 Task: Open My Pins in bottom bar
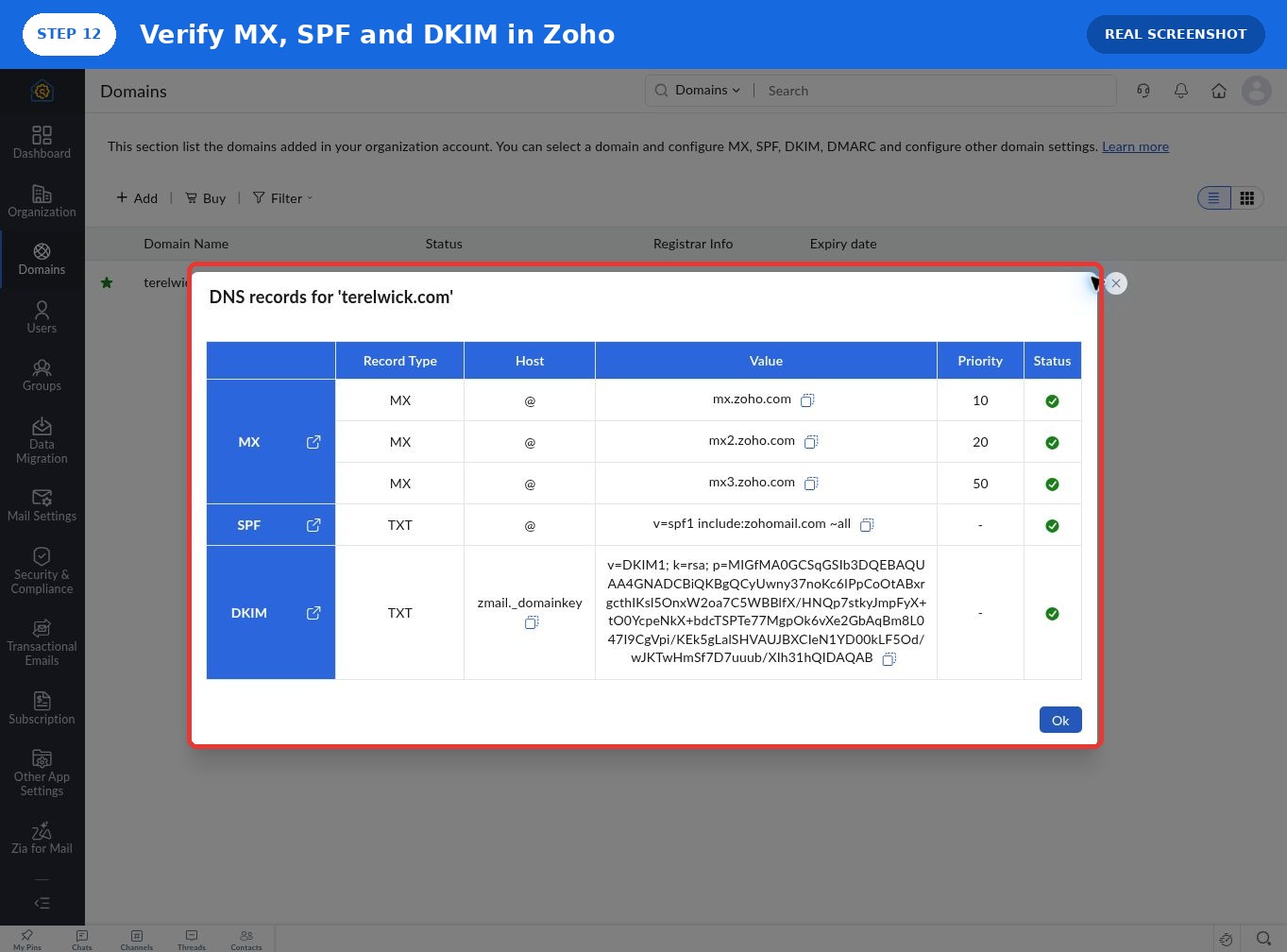pyautogui.click(x=27, y=940)
